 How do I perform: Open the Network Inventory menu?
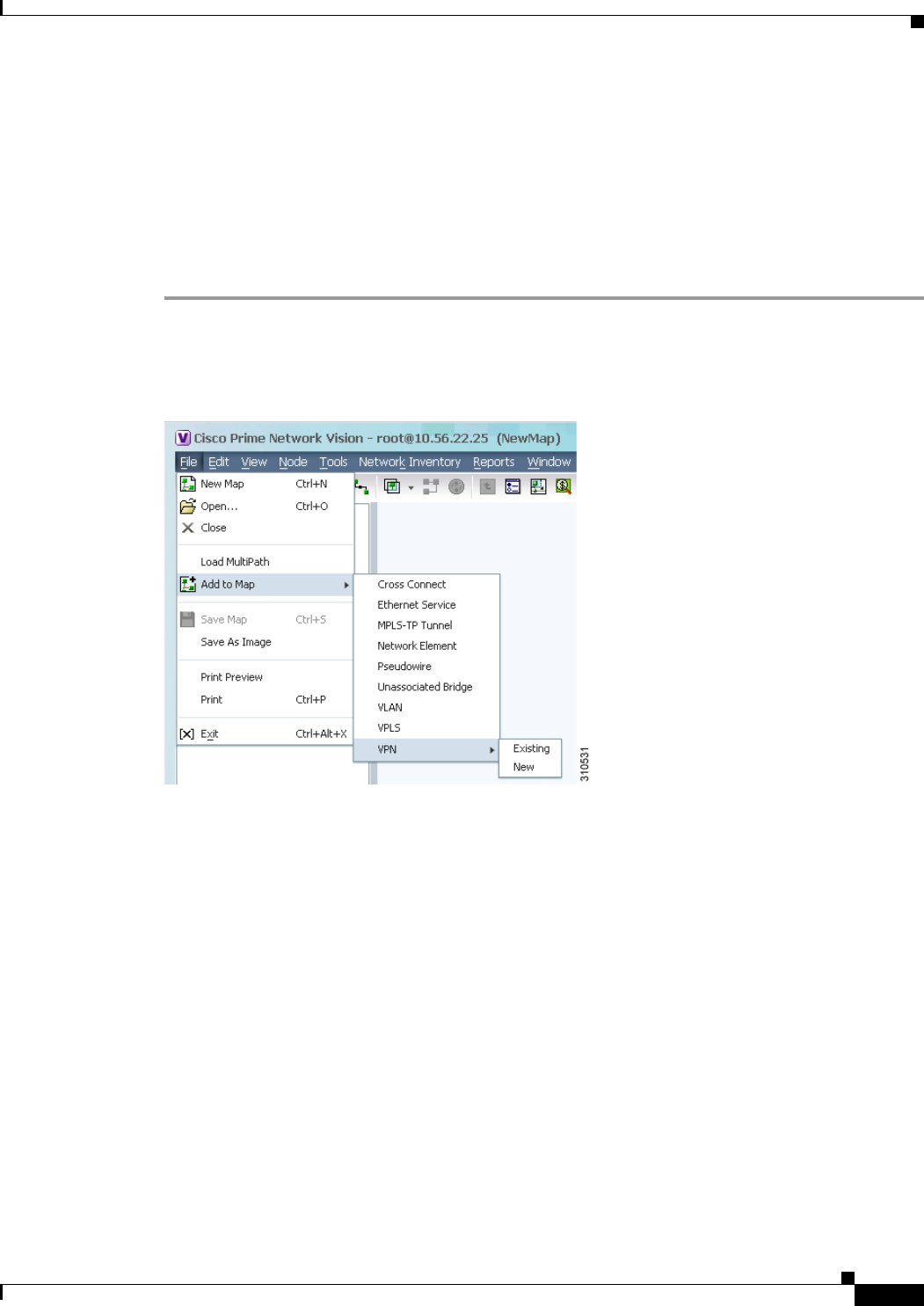tap(410, 462)
